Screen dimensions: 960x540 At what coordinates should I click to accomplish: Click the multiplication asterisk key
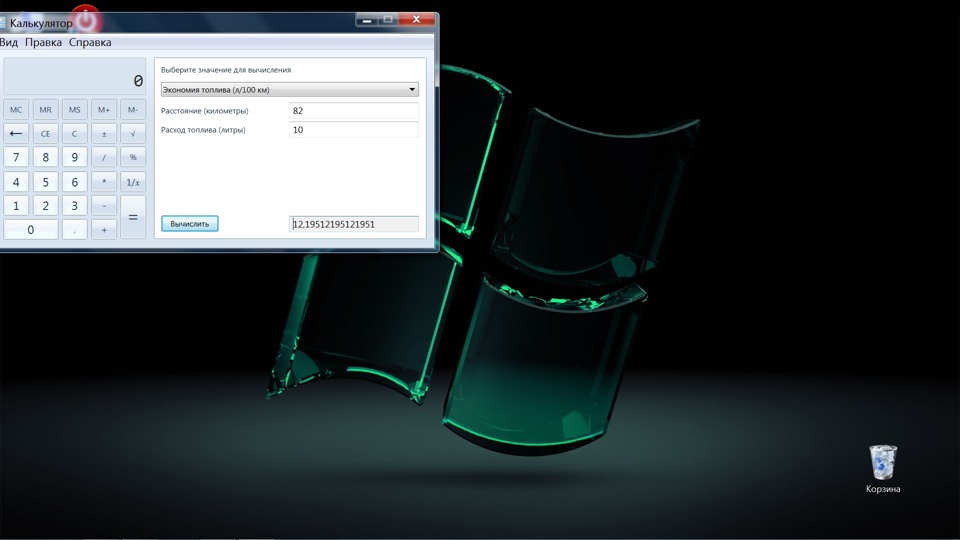(x=104, y=182)
